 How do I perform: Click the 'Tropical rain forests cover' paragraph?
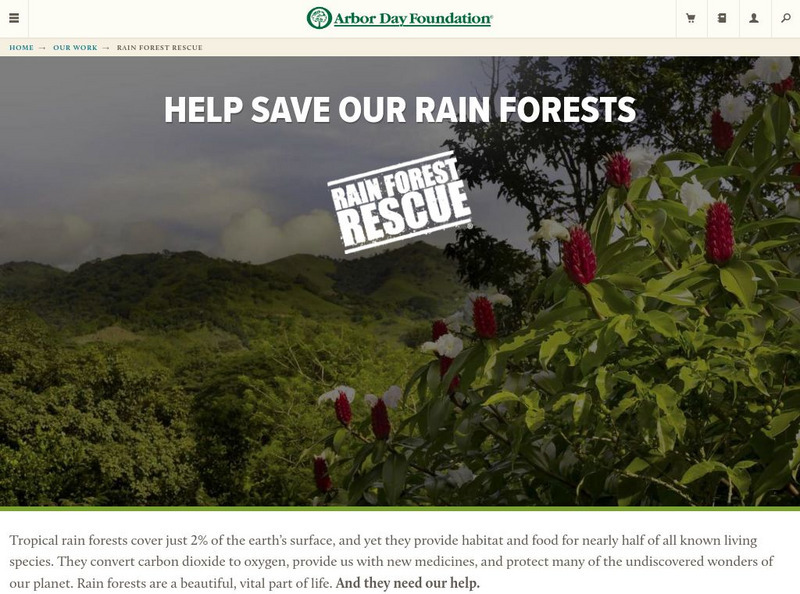[392, 561]
